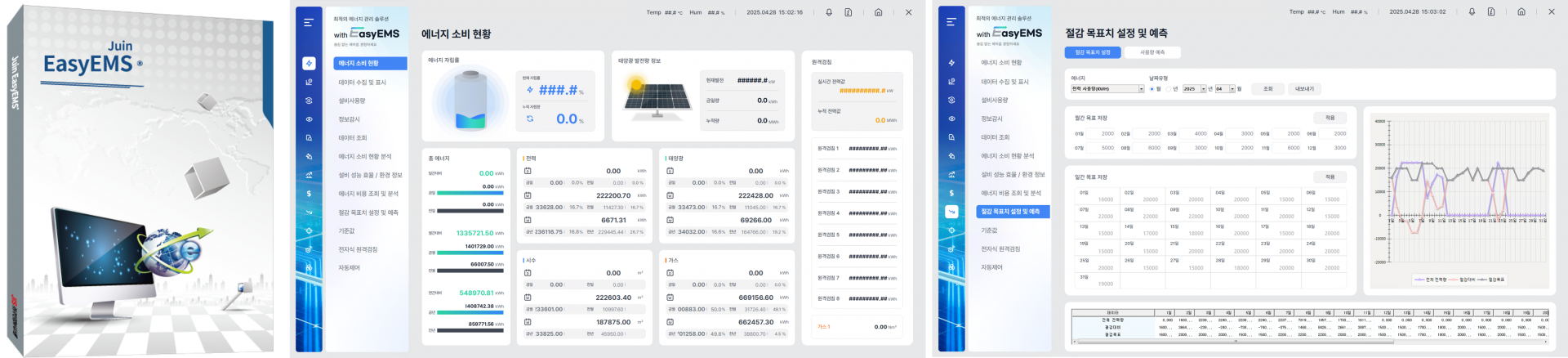Click horizontal scrollbar under the data table
1568x358 pixels.
tap(1311, 342)
